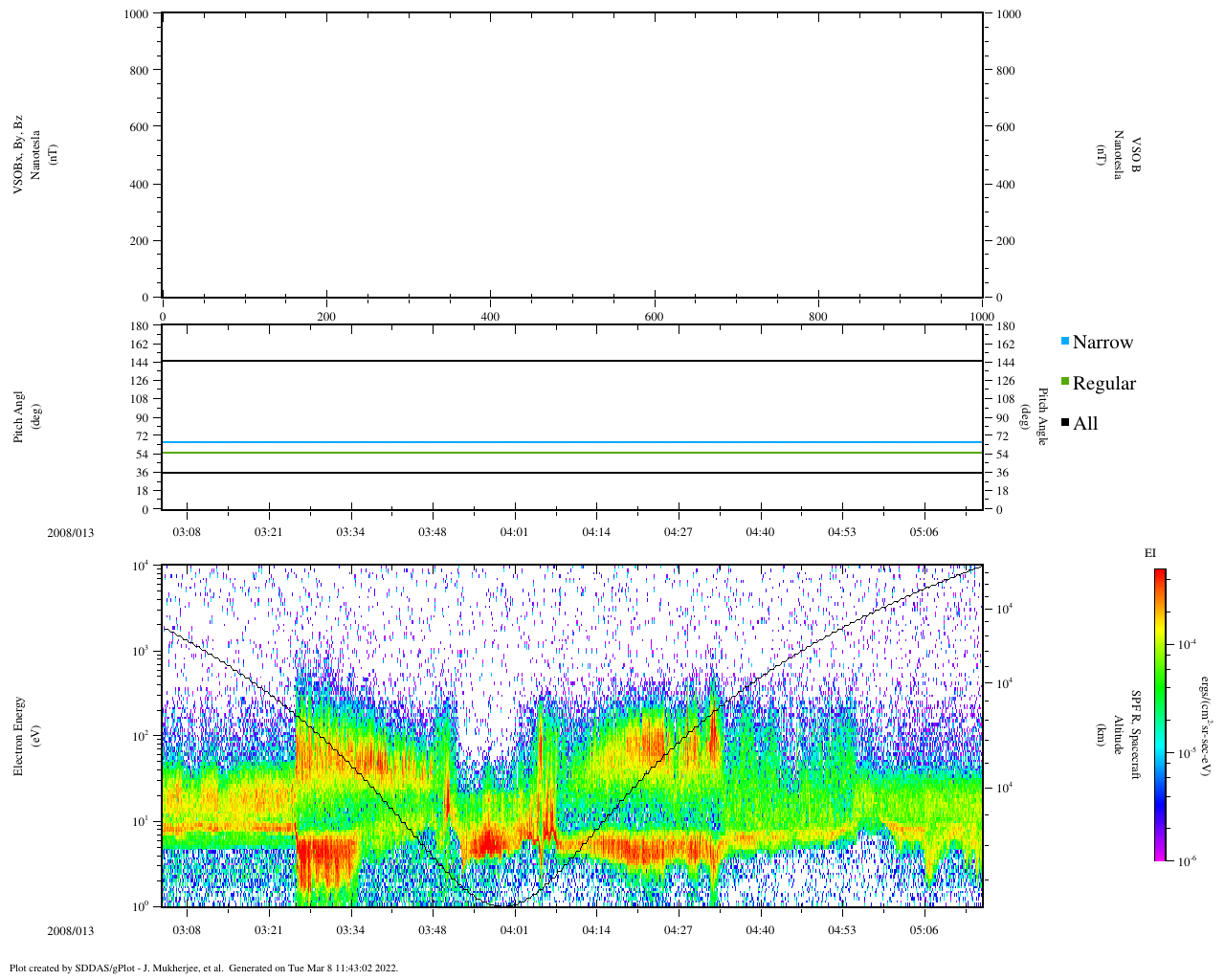The width and height of the screenshot is (1225, 980).
Task: Click the green Regular legend swatch
Action: tap(1065, 382)
